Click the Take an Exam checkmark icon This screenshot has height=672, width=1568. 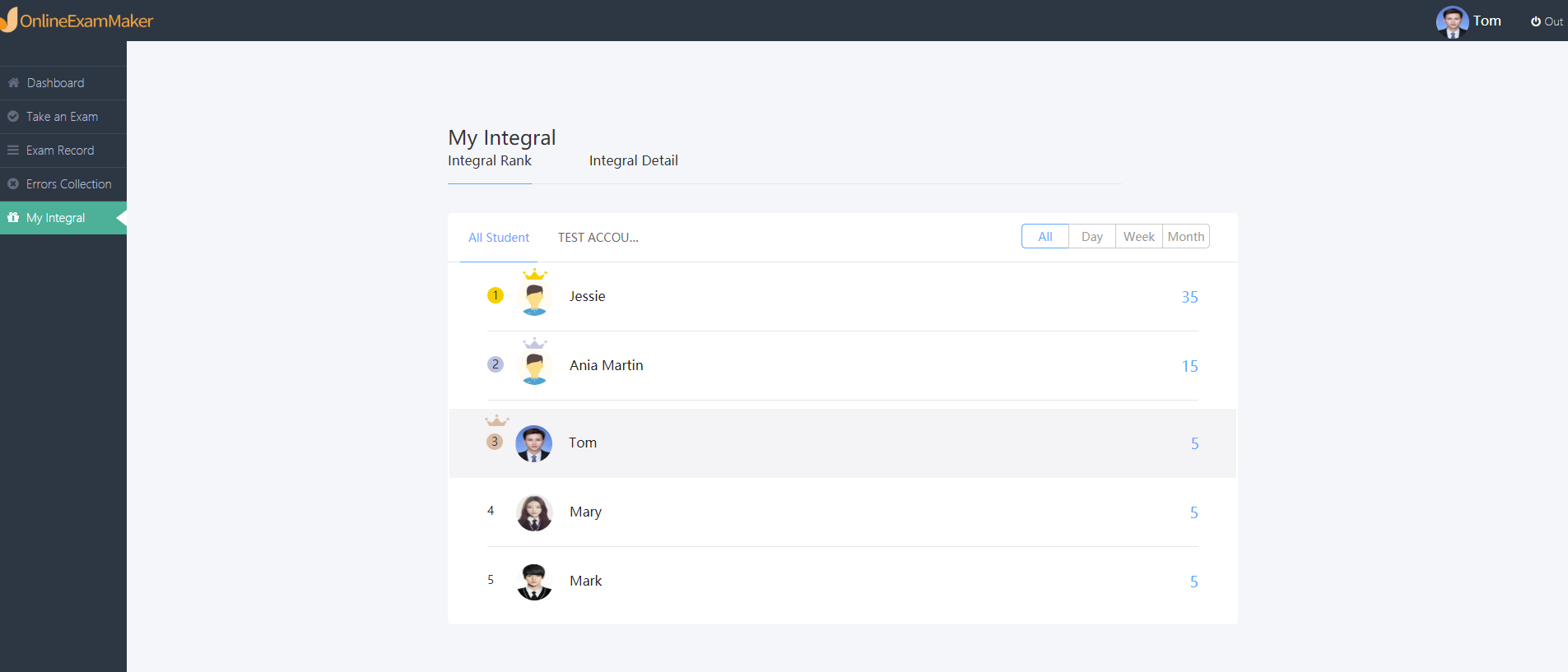(x=13, y=117)
